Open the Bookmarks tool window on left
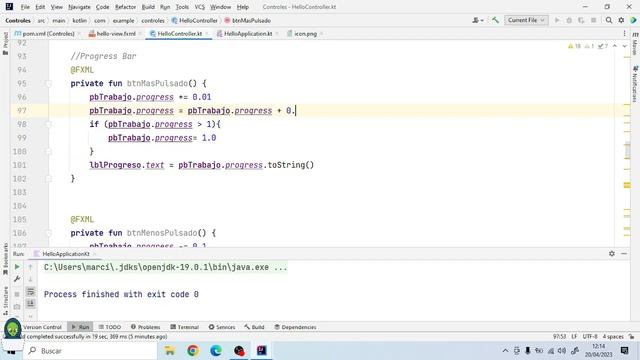Viewport: 640px width, 360px height. [x=5, y=260]
